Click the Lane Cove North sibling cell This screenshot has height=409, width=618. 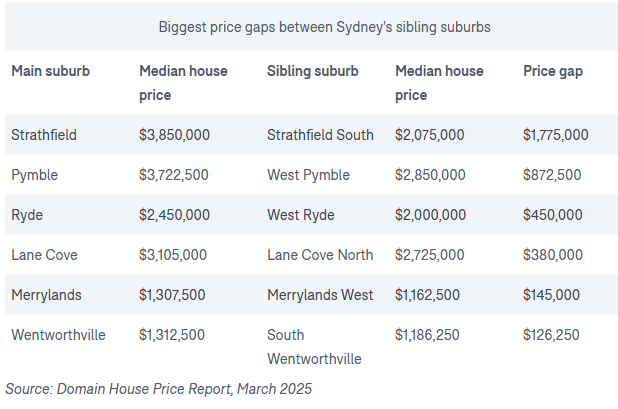point(321,255)
